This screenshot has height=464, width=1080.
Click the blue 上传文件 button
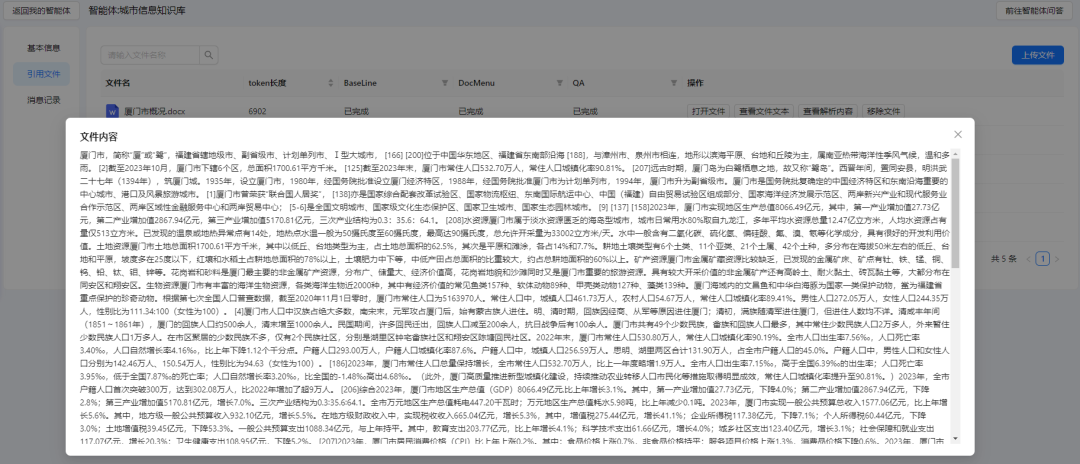pyautogui.click(x=1037, y=55)
